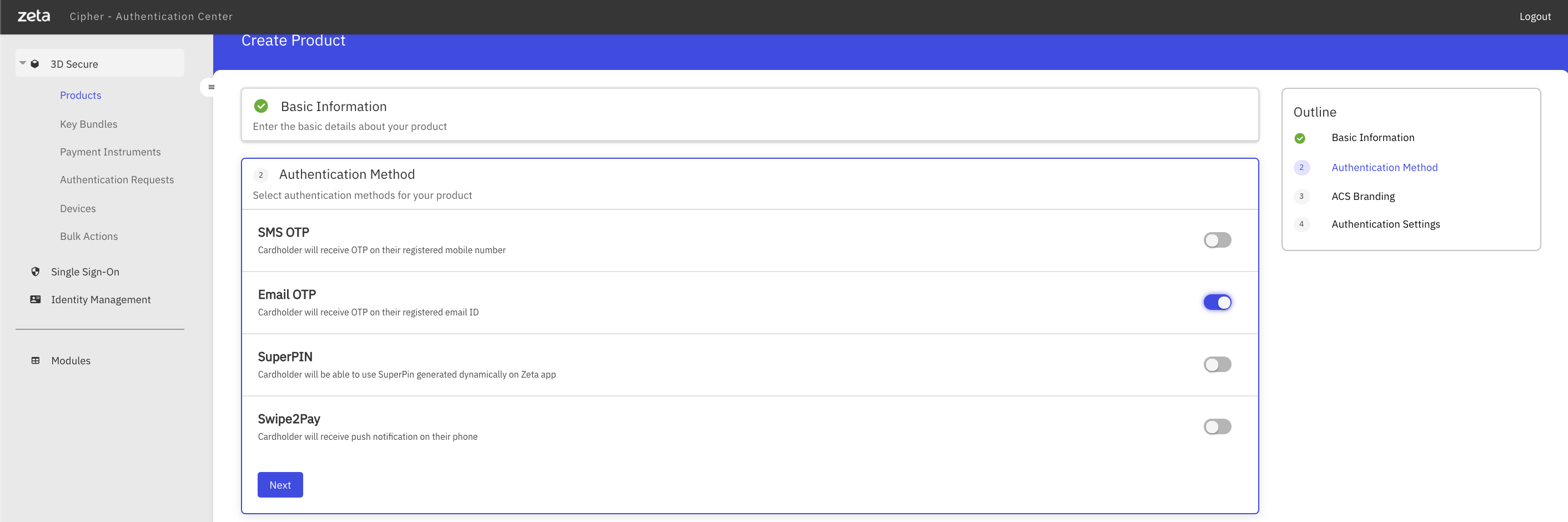The image size is (1568, 522).
Task: Click the green checkmark beside Basic Information
Action: pyautogui.click(x=261, y=106)
